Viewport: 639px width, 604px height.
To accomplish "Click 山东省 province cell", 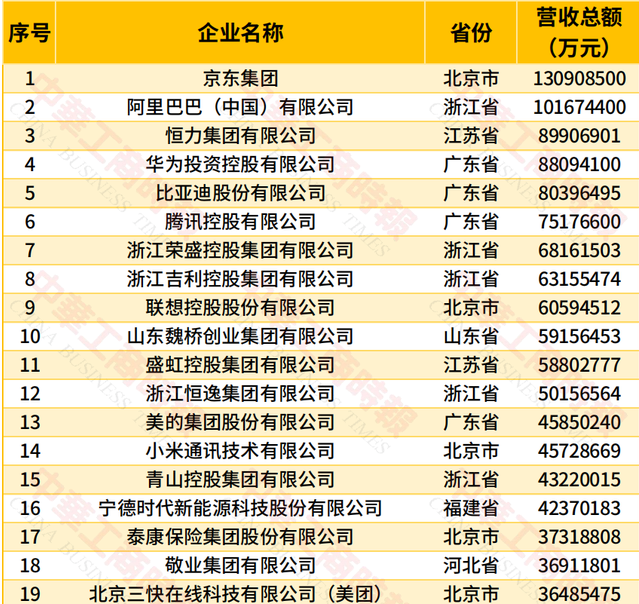I will tap(471, 336).
